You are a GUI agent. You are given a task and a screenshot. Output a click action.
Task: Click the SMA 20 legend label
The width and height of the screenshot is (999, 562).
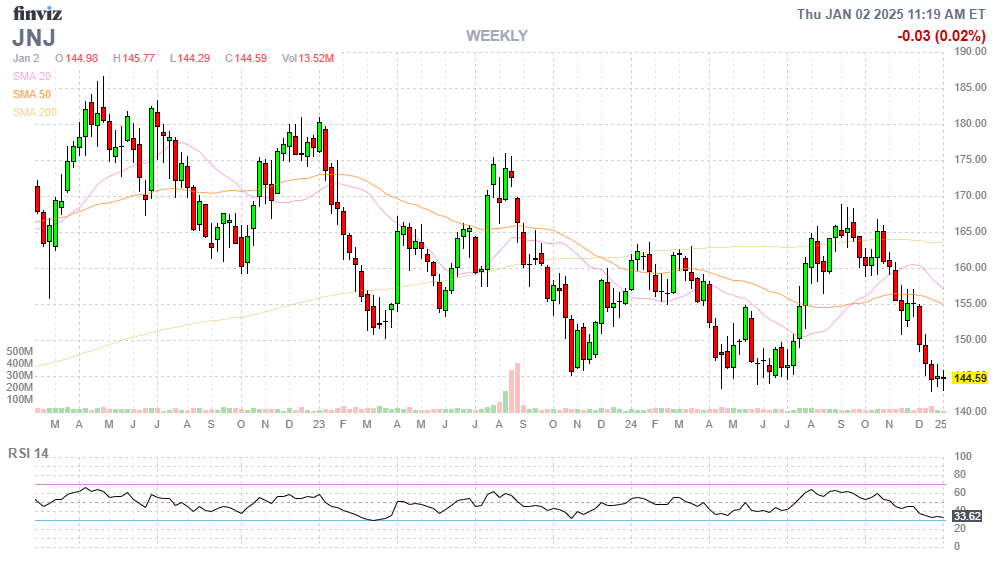click(x=32, y=76)
